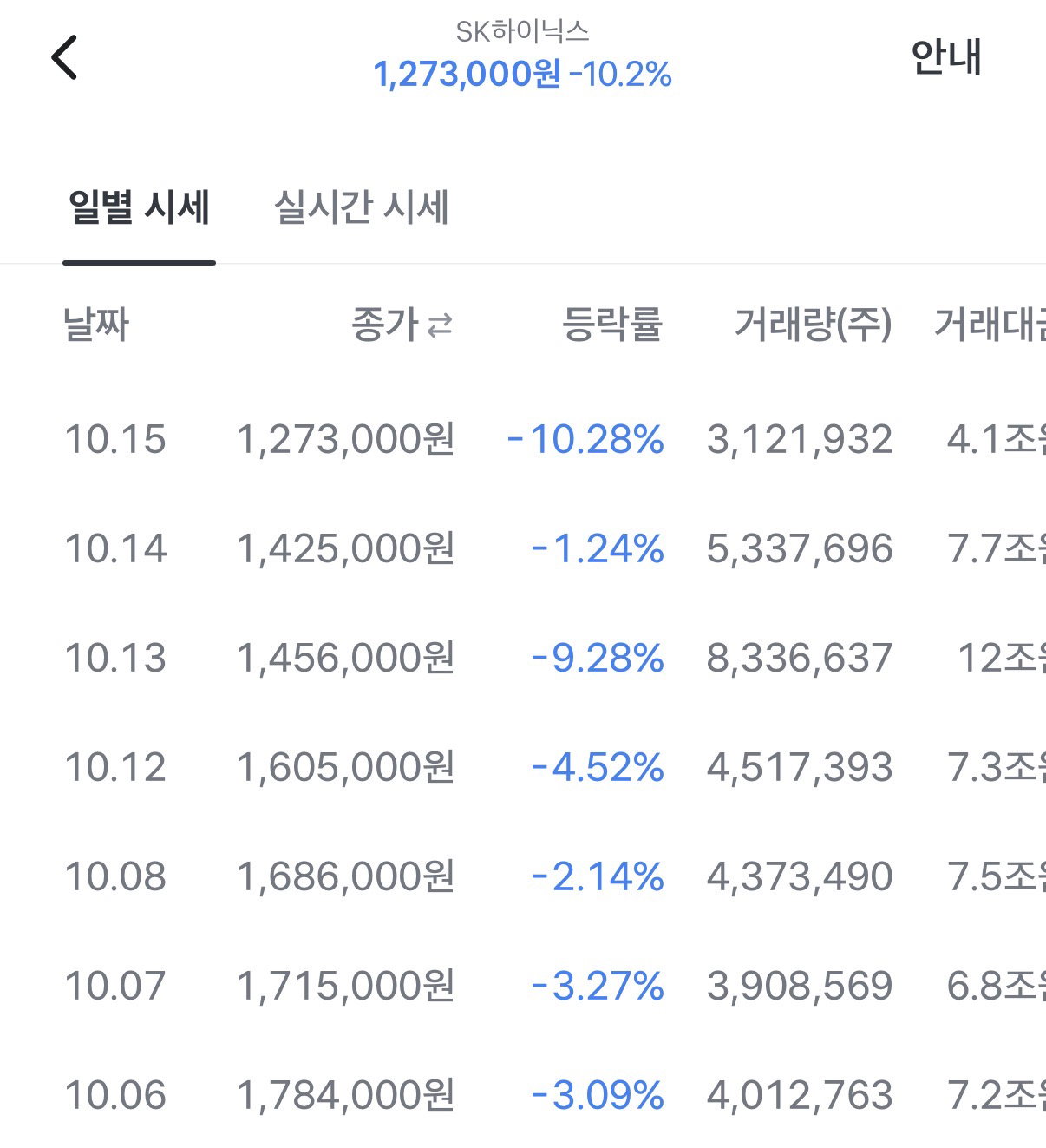
Task: Tap the 거래량(주) column header
Action: click(x=814, y=325)
